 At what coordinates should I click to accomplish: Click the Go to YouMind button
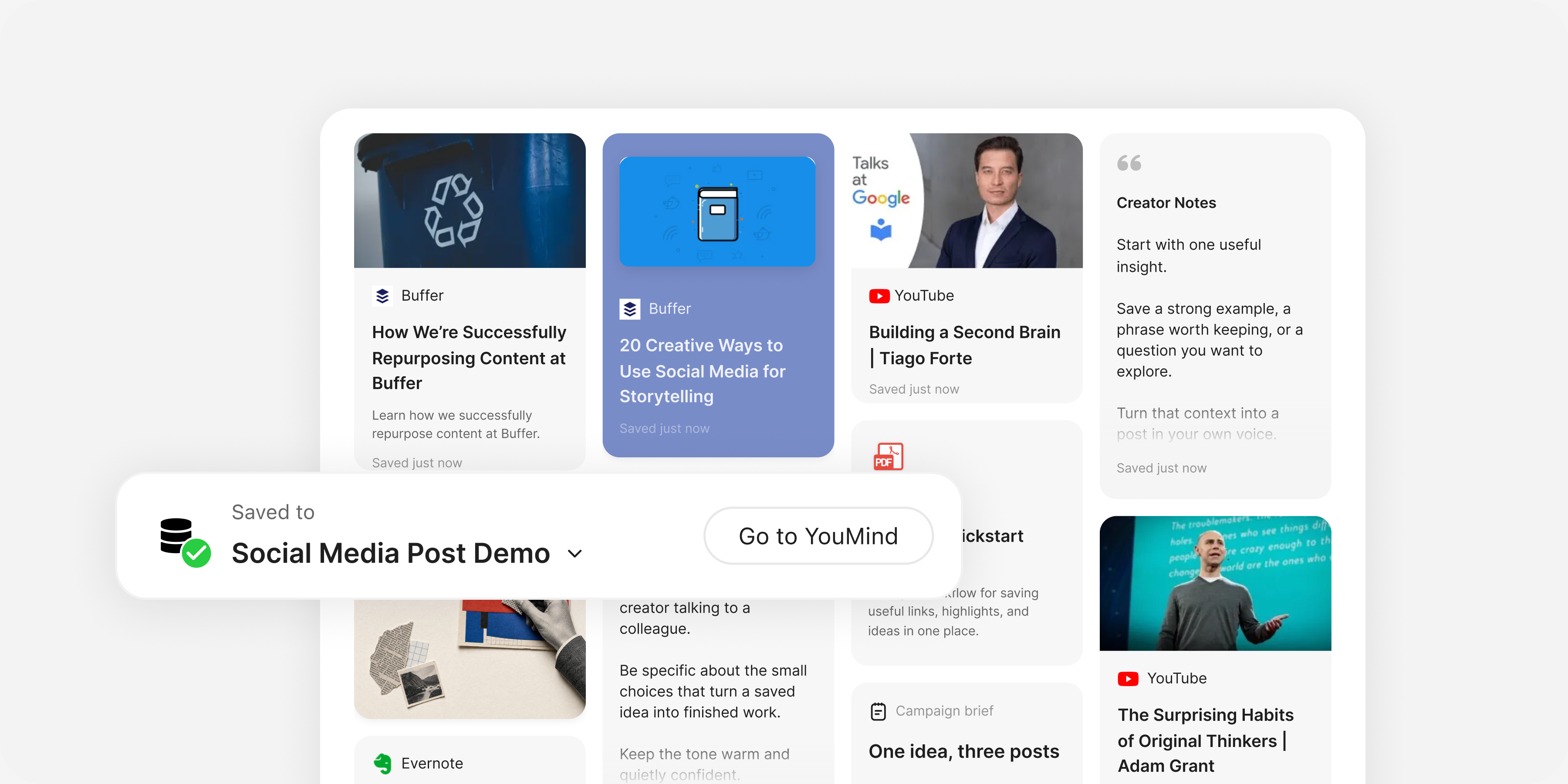pos(818,536)
